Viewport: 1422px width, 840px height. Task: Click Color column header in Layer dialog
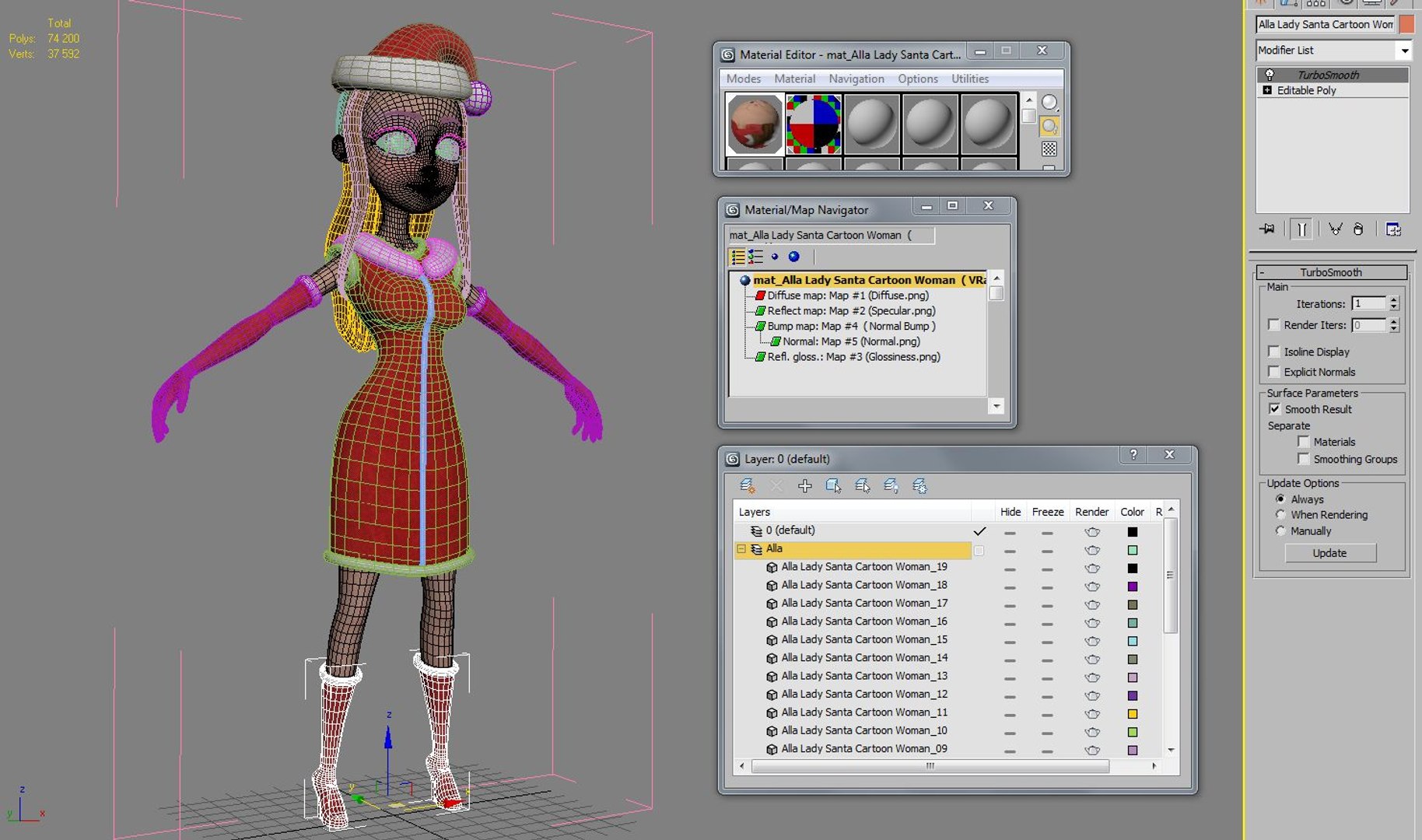click(x=1132, y=512)
